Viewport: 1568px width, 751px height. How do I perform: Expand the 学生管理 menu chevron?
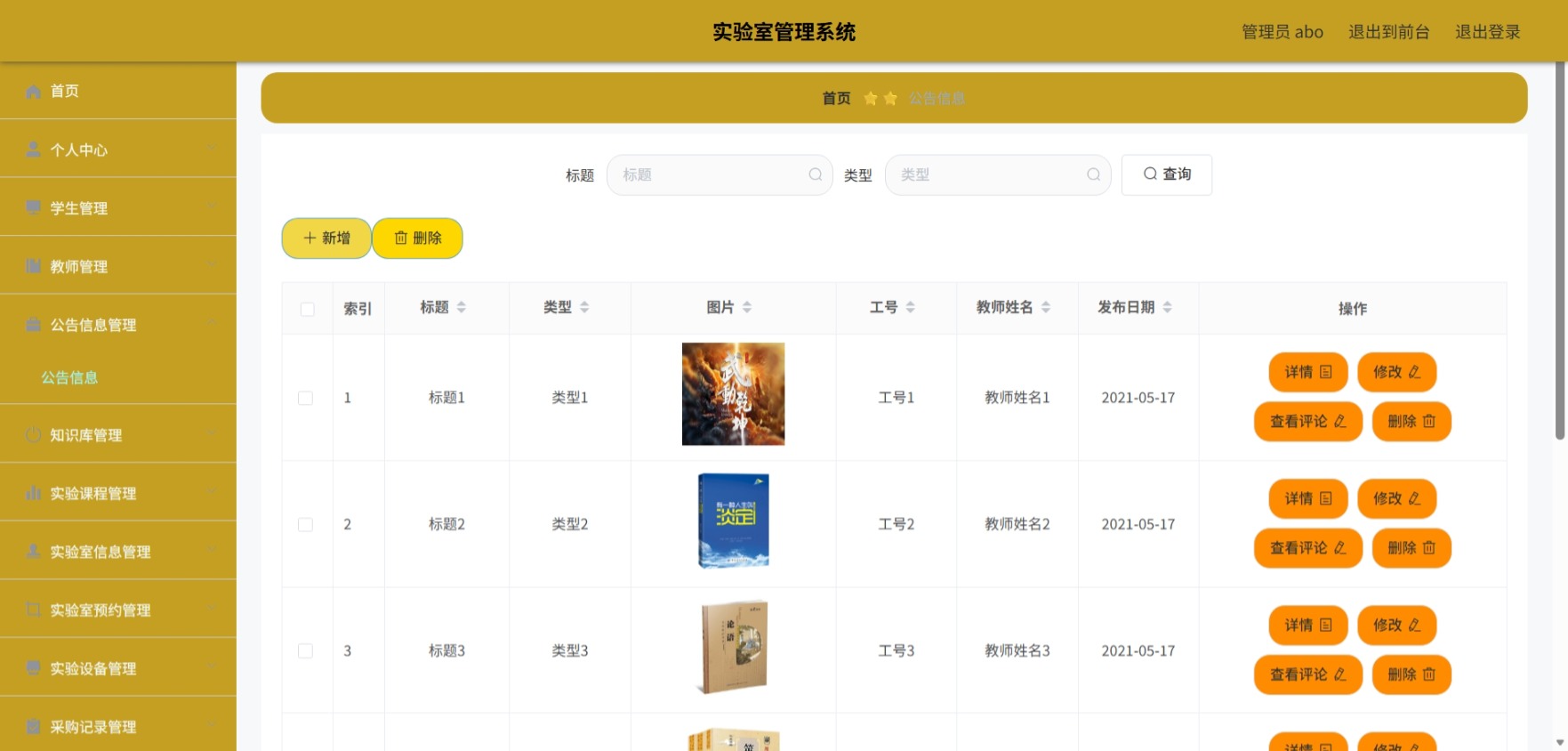(211, 206)
